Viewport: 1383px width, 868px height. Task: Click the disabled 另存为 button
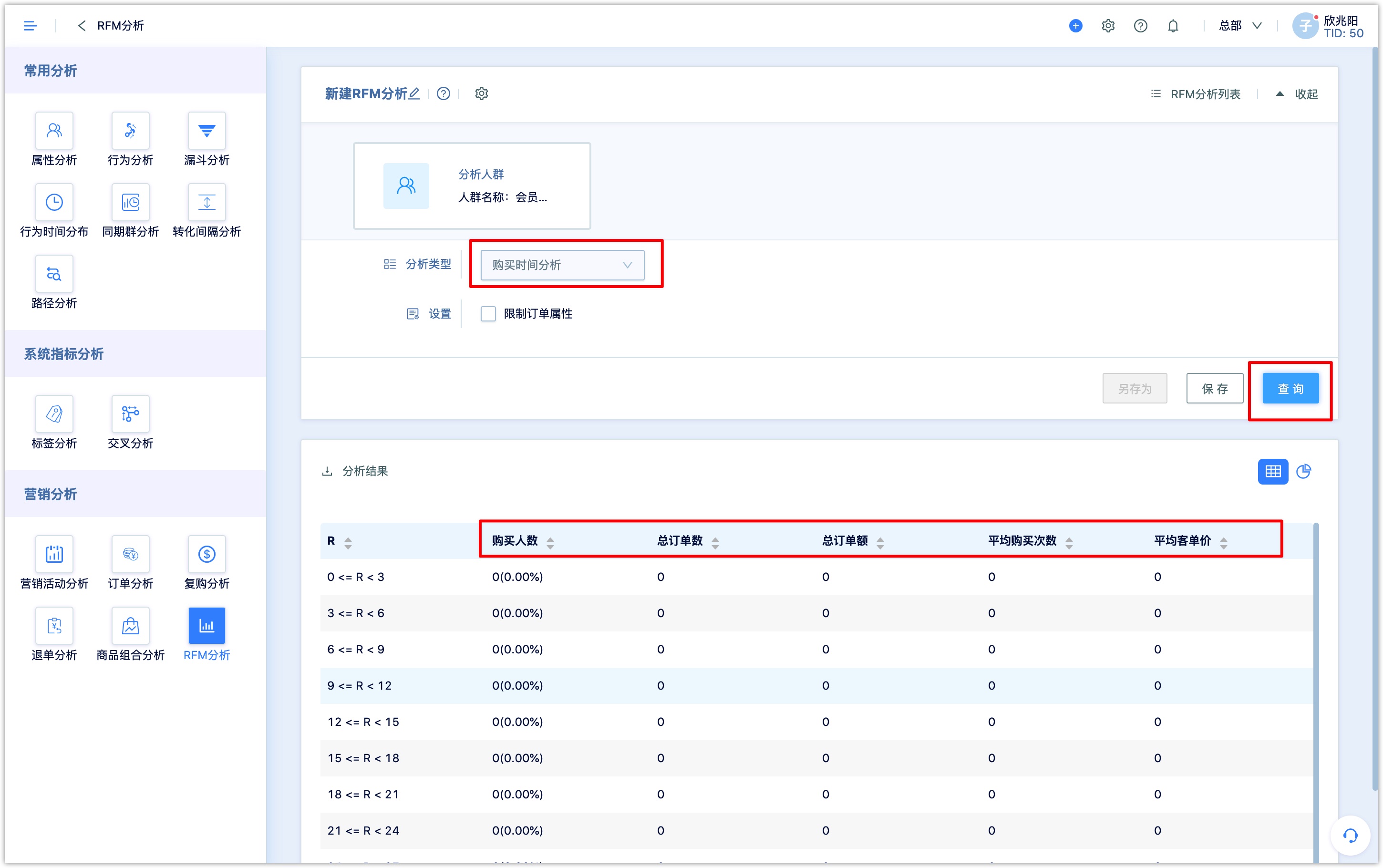coord(1134,389)
